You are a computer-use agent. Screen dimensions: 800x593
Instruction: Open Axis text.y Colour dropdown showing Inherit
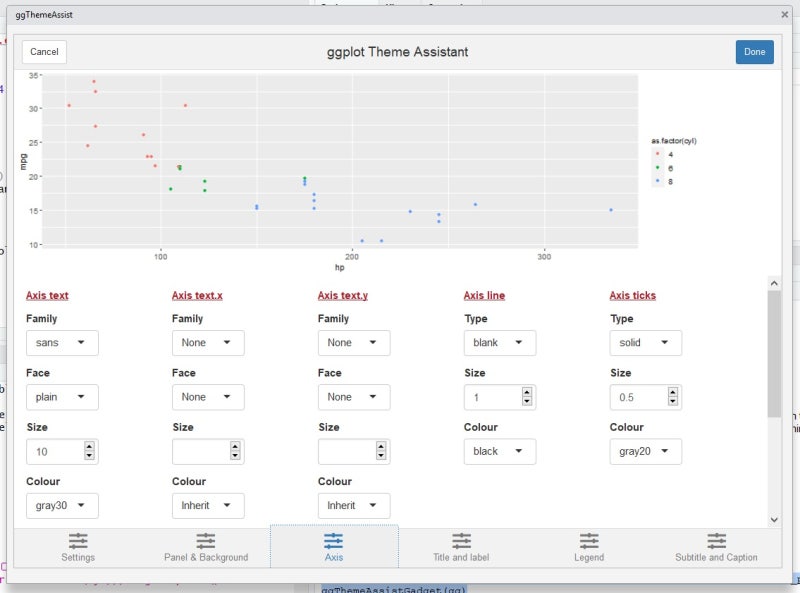[354, 506]
